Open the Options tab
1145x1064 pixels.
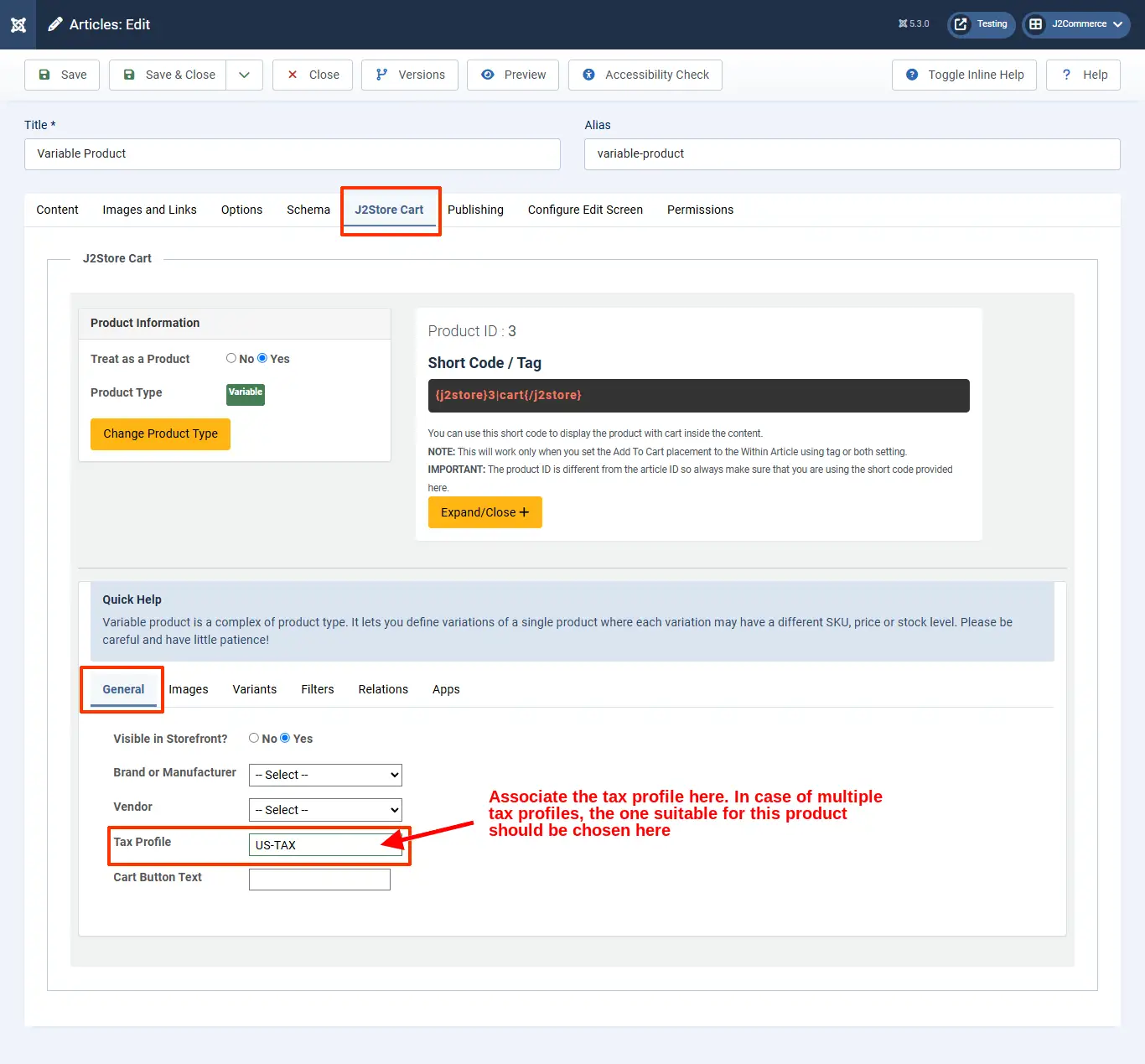(x=241, y=210)
